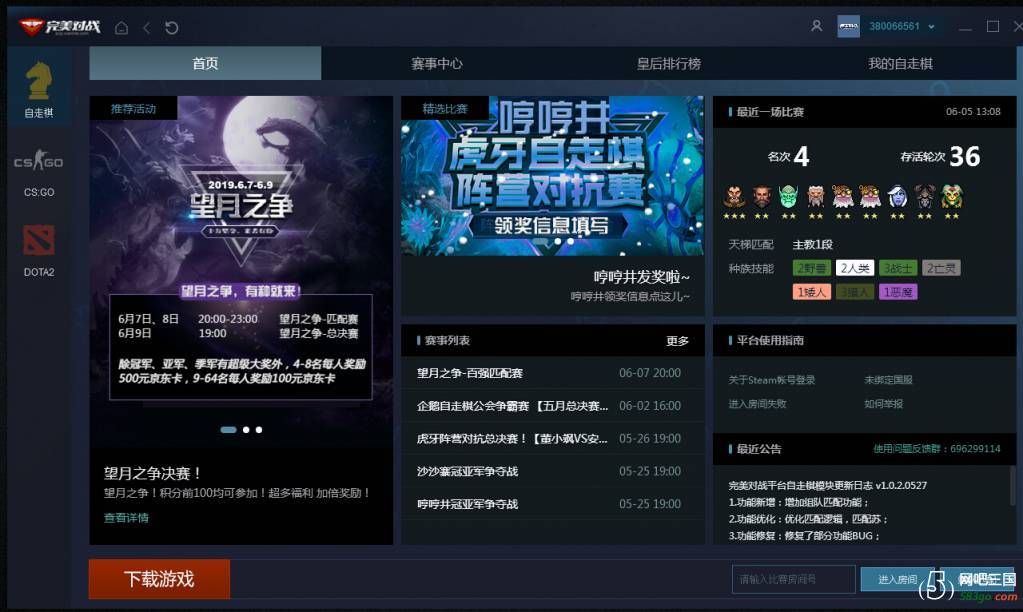
Task: Open the 如何举报 help link
Action: pos(883,404)
